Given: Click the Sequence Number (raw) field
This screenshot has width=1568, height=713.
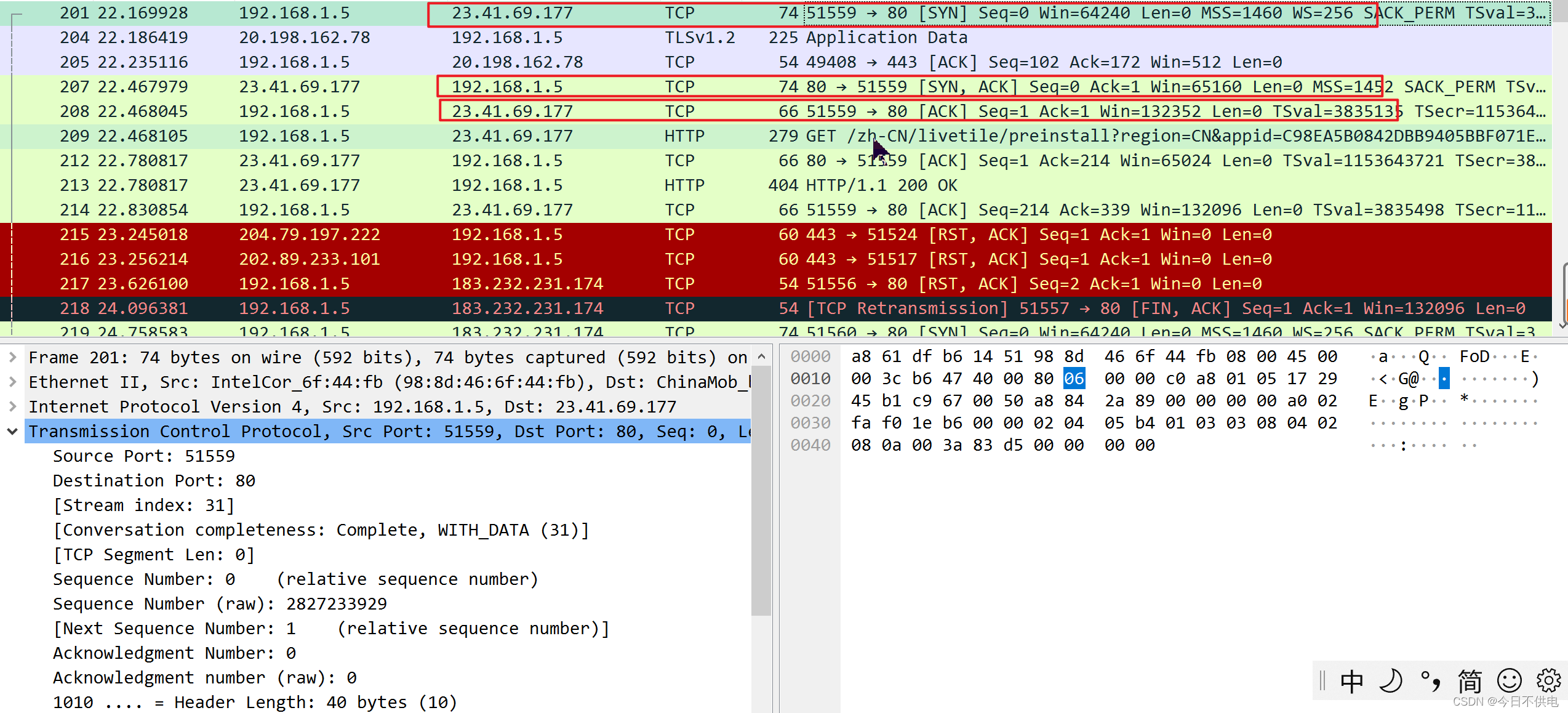Looking at the screenshot, I should click(220, 604).
